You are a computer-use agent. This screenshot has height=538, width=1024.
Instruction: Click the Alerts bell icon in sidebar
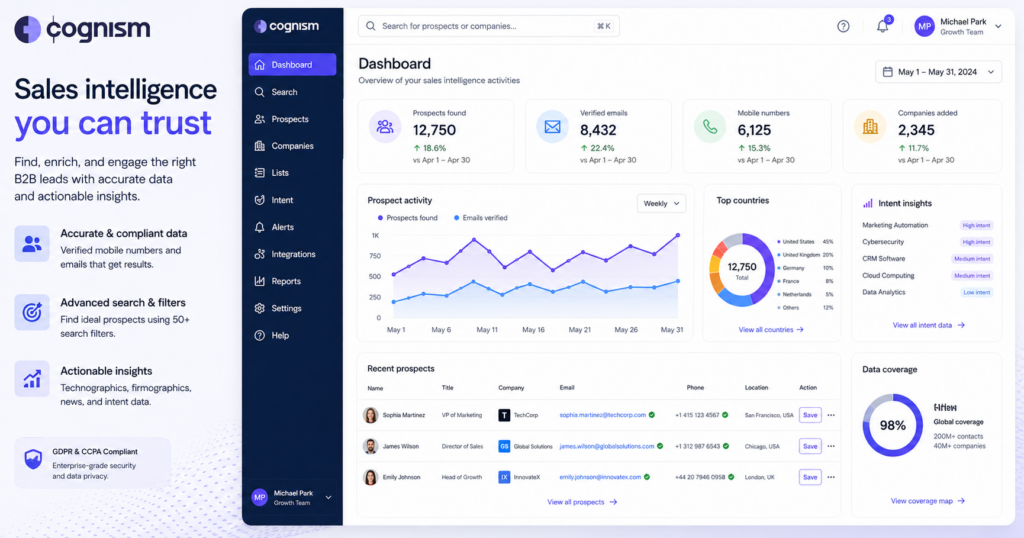point(260,227)
